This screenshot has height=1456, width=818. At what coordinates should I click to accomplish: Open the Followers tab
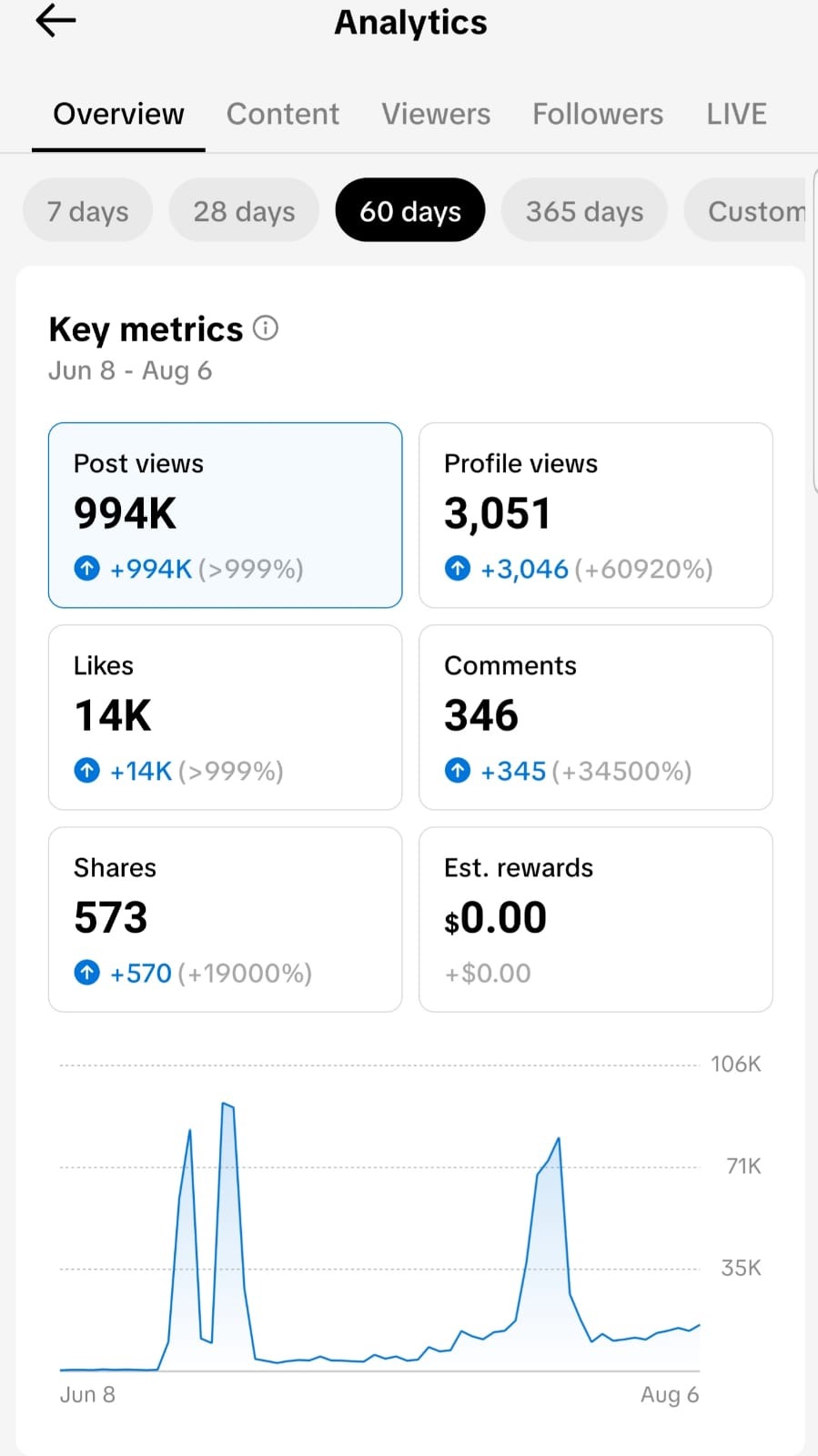[598, 114]
